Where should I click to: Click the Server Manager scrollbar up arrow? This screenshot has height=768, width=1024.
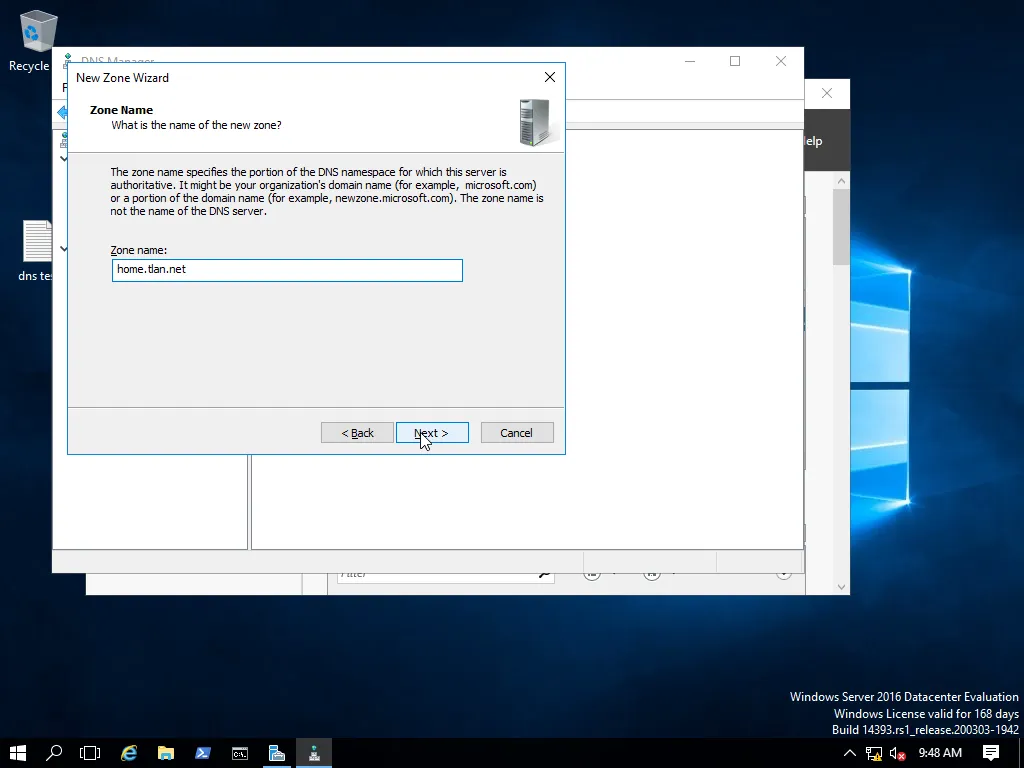click(841, 181)
